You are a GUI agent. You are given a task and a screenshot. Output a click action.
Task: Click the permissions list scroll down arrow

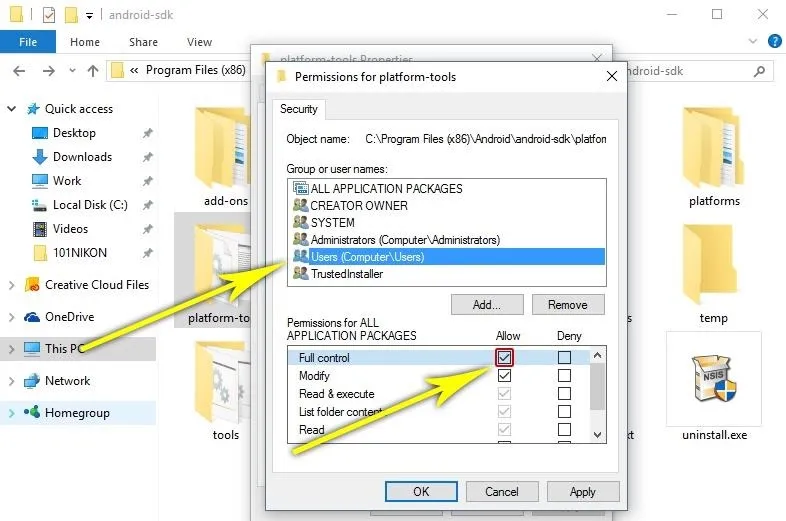598,435
